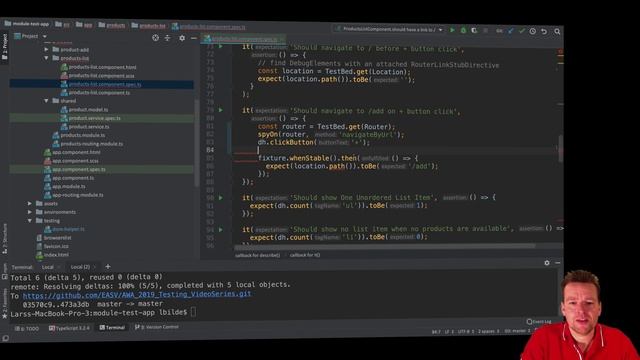Open GitHub repository link in terminal
The width and height of the screenshot is (640, 360).
(x=137, y=294)
